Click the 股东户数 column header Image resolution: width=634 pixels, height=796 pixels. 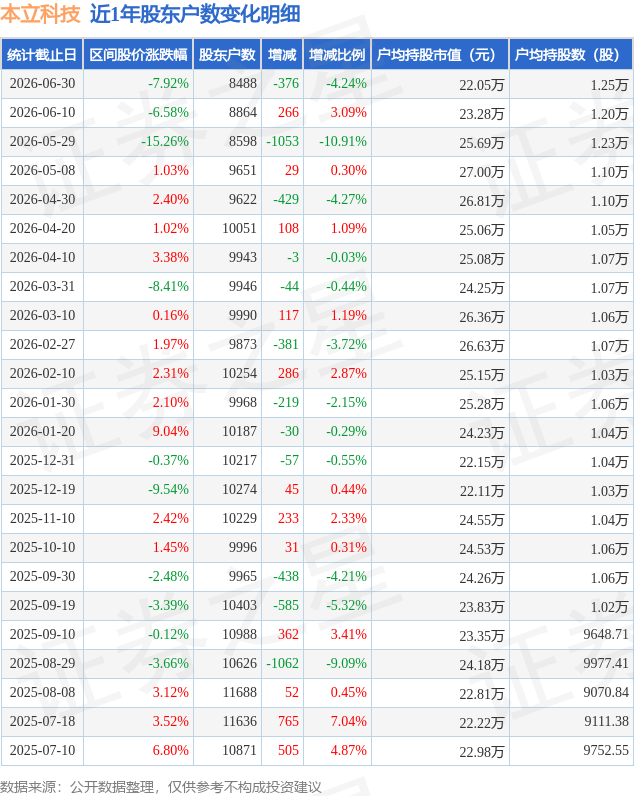click(x=227, y=54)
